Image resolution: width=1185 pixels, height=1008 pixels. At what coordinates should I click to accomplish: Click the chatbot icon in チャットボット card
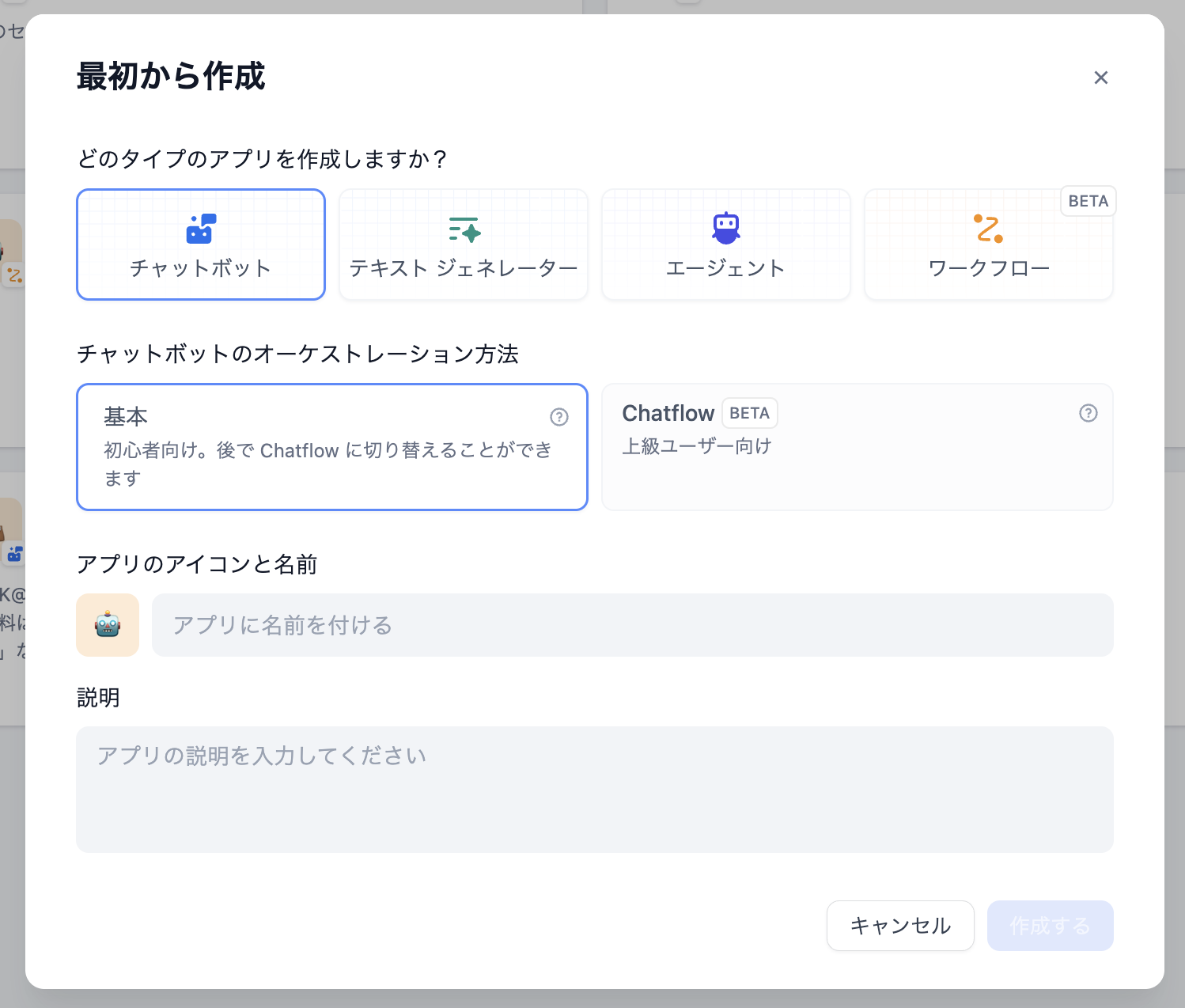pos(201,229)
